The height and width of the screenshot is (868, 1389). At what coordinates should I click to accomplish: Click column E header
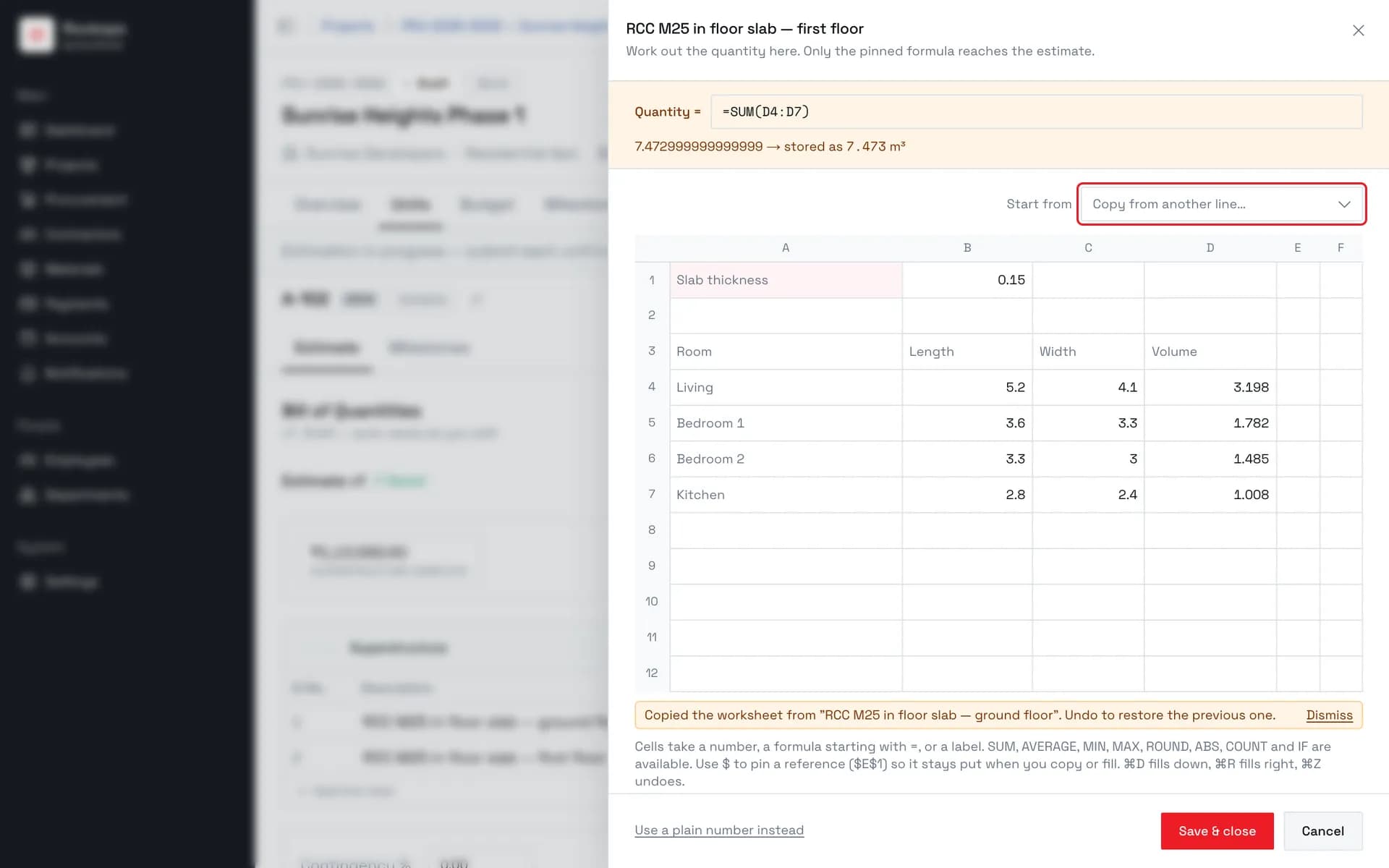click(1298, 248)
